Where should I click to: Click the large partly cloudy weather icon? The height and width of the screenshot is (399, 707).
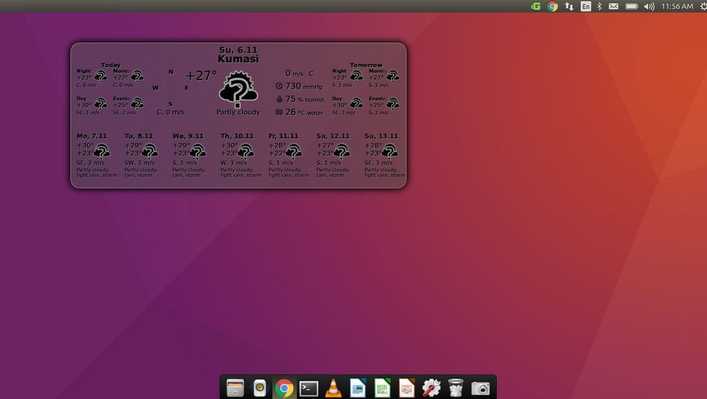click(x=238, y=89)
